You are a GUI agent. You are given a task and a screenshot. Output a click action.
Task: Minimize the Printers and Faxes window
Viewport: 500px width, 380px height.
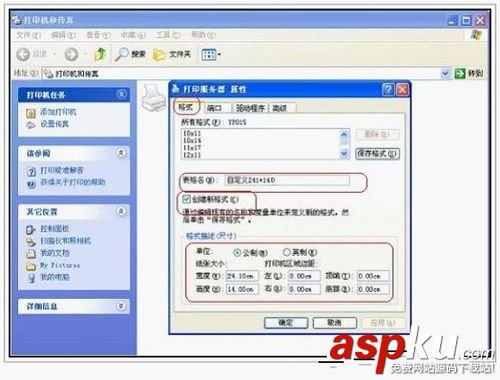click(x=452, y=21)
